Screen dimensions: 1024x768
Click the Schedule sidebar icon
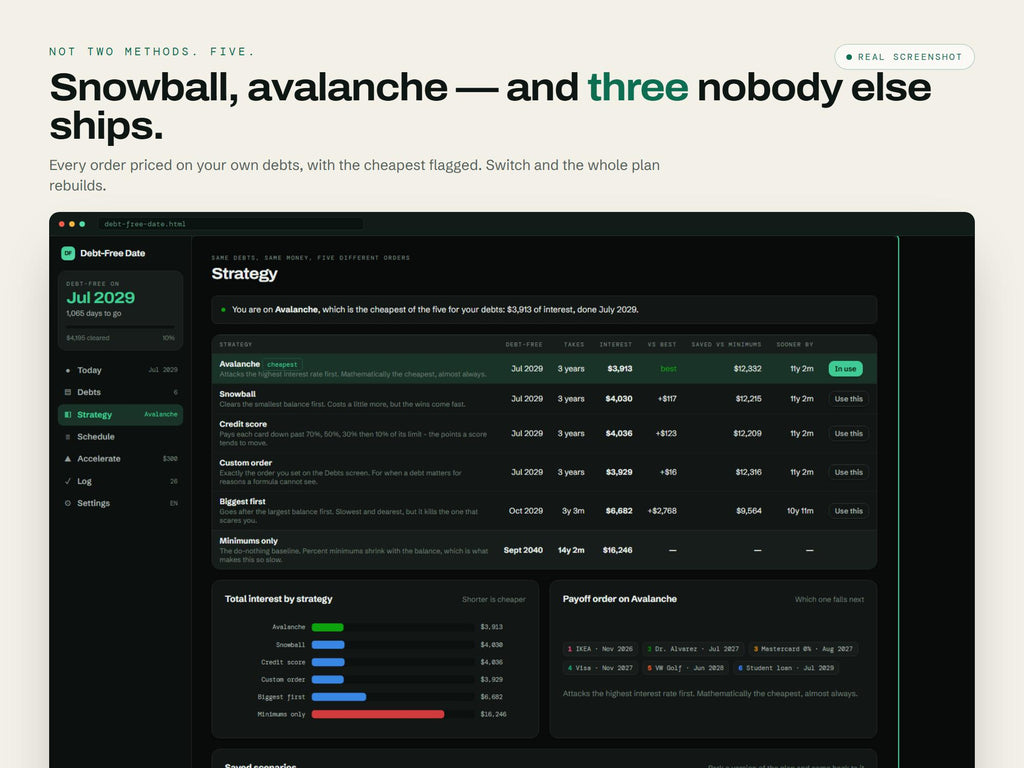coord(67,437)
